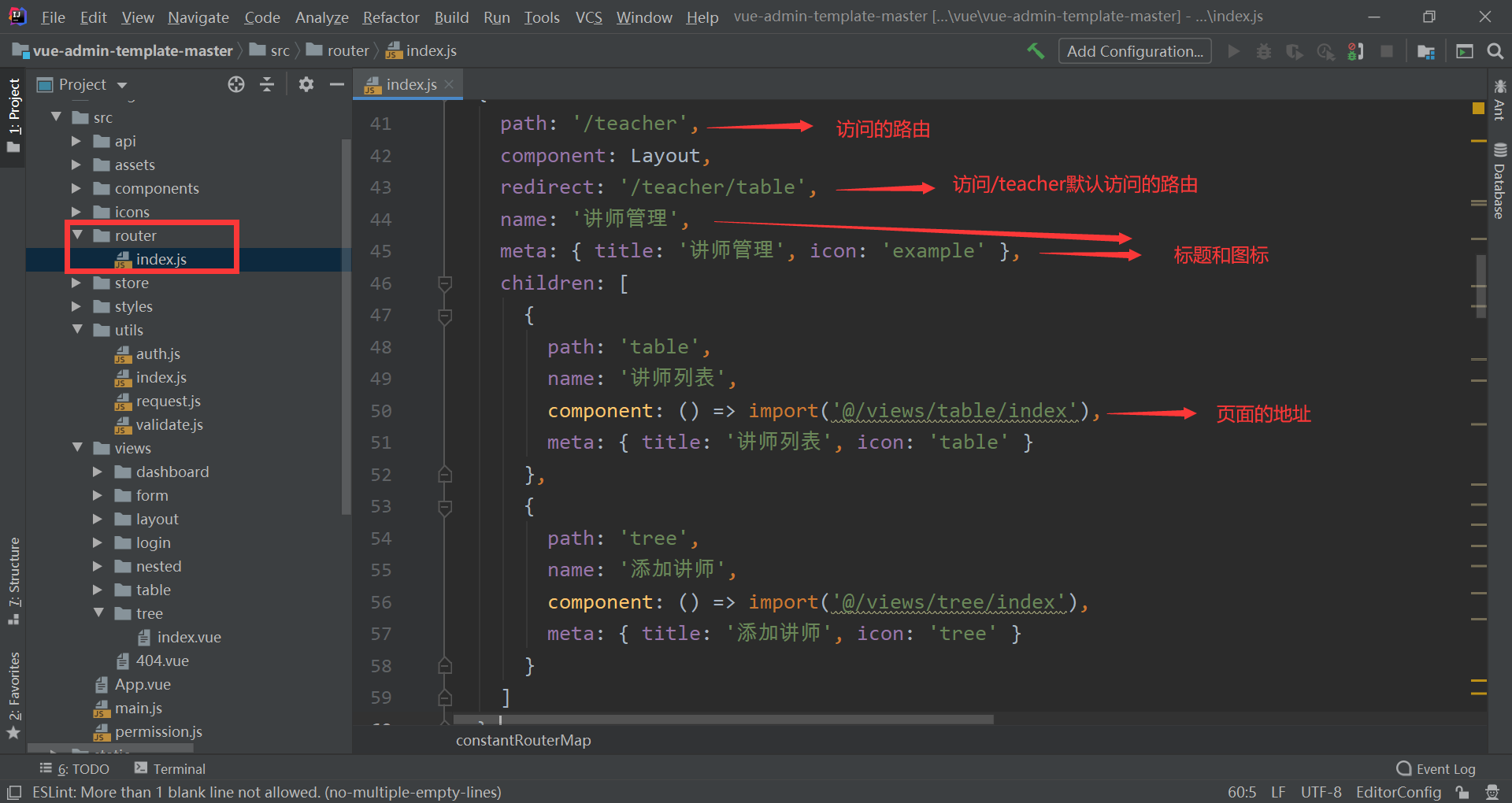Screen dimensions: 1512x803
Task: Click Add Configuration... button
Action: point(1135,51)
